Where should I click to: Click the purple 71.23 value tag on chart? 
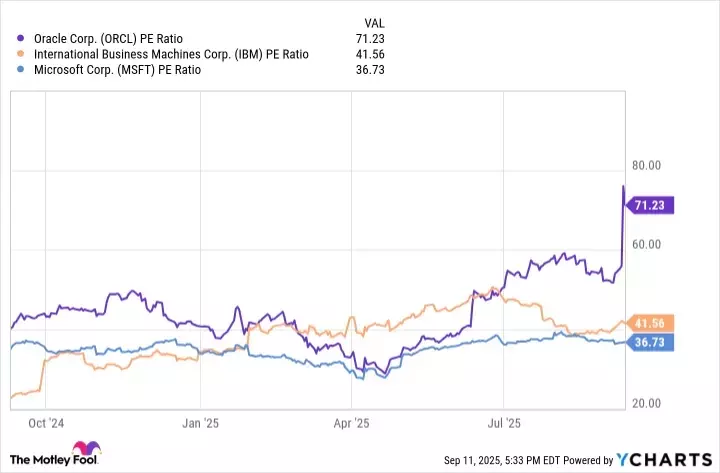pos(651,205)
